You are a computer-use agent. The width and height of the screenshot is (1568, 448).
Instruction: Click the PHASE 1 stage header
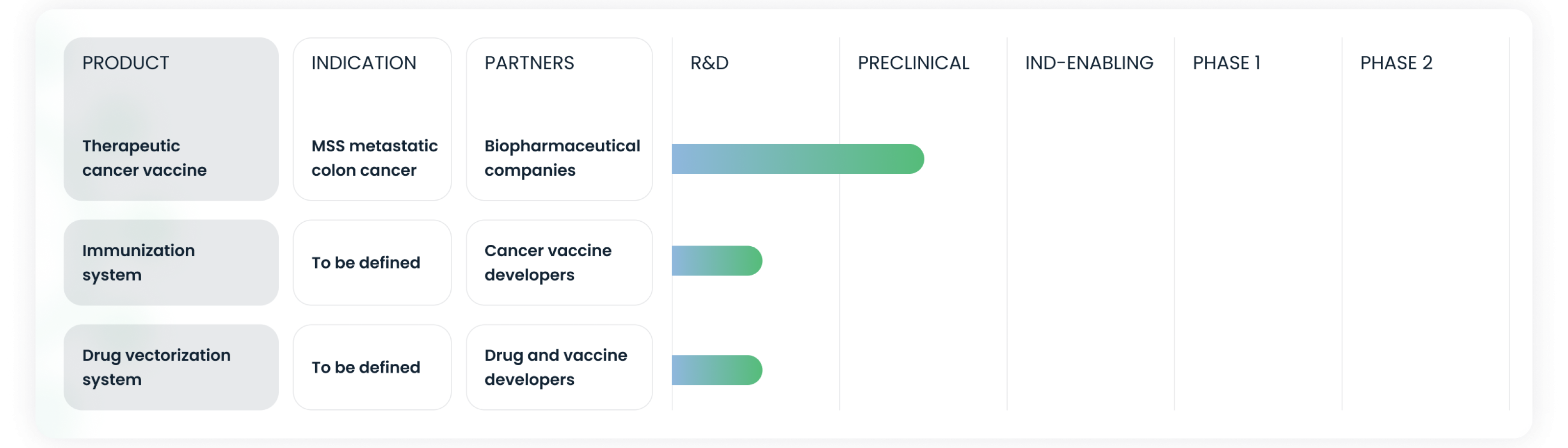tap(1226, 63)
